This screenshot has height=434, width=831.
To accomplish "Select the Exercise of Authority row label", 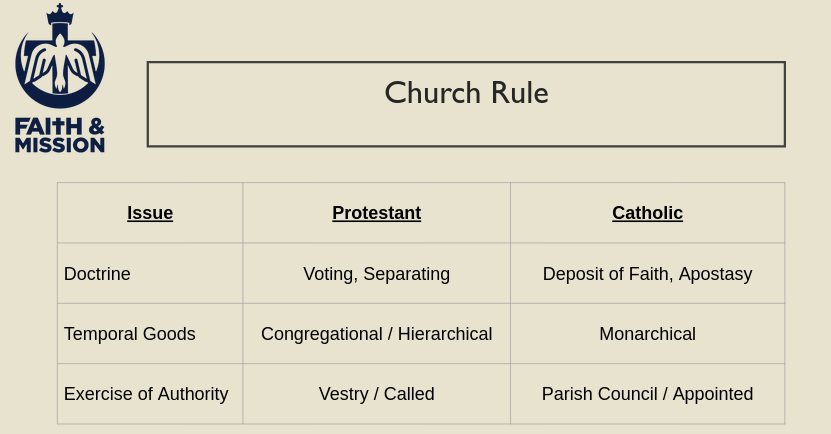I will (x=146, y=394).
